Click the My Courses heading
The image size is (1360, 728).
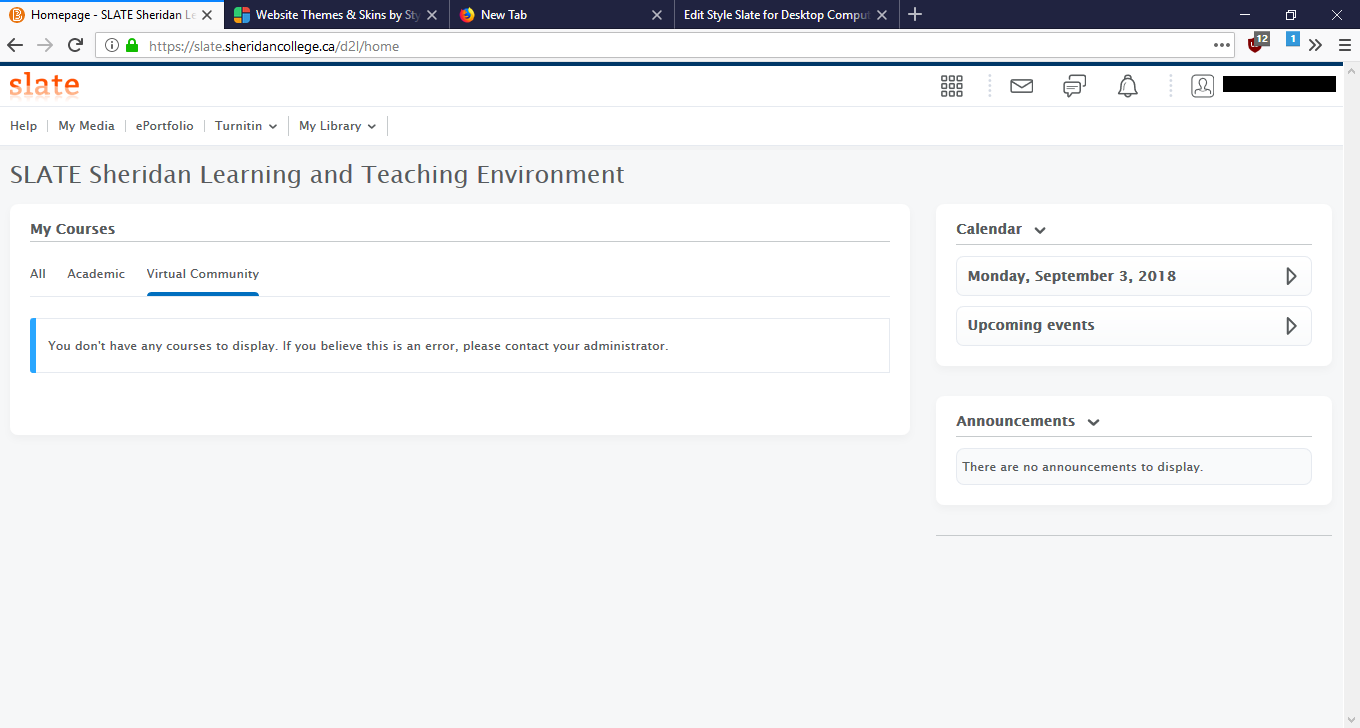72,229
